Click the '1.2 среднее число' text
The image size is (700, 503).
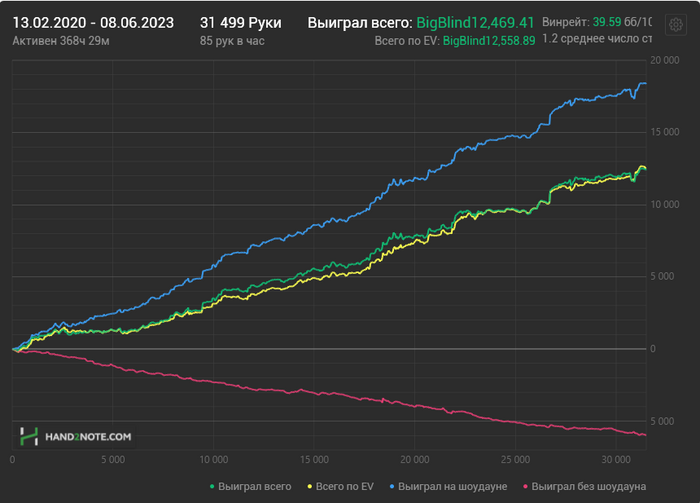(x=590, y=39)
